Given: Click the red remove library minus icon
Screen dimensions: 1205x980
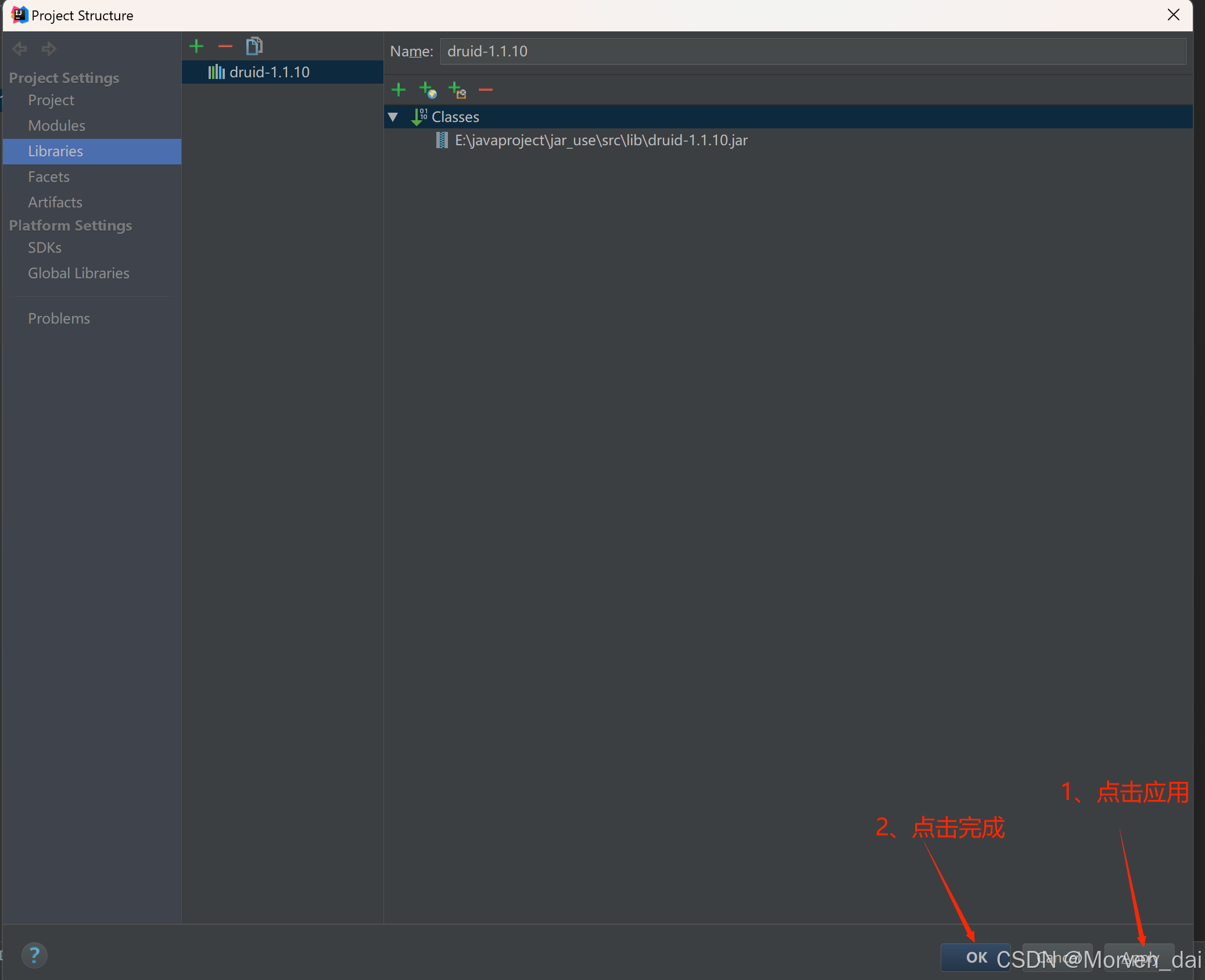Looking at the screenshot, I should pyautogui.click(x=225, y=46).
